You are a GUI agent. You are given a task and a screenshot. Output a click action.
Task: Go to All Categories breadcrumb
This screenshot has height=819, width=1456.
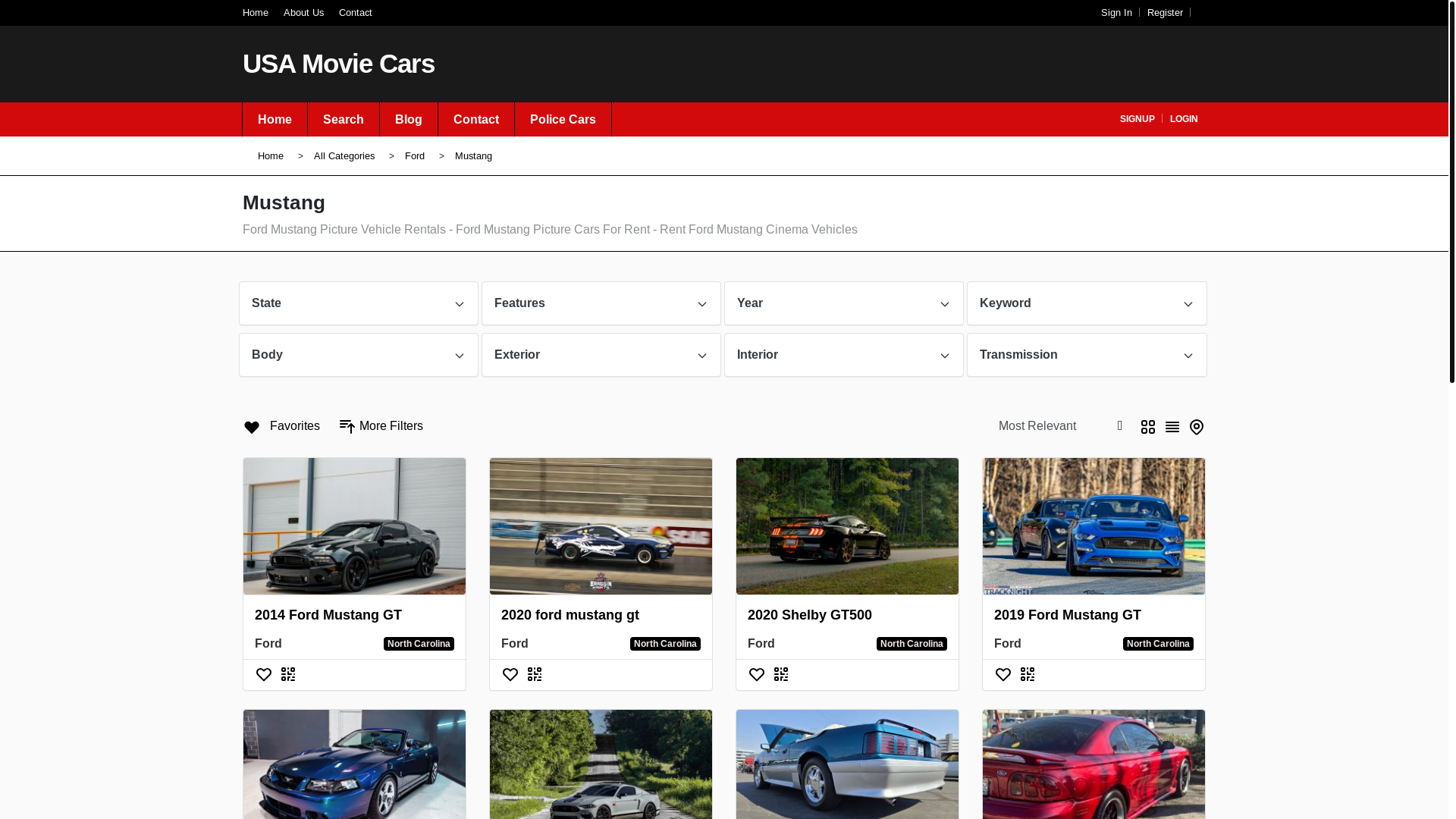344,156
